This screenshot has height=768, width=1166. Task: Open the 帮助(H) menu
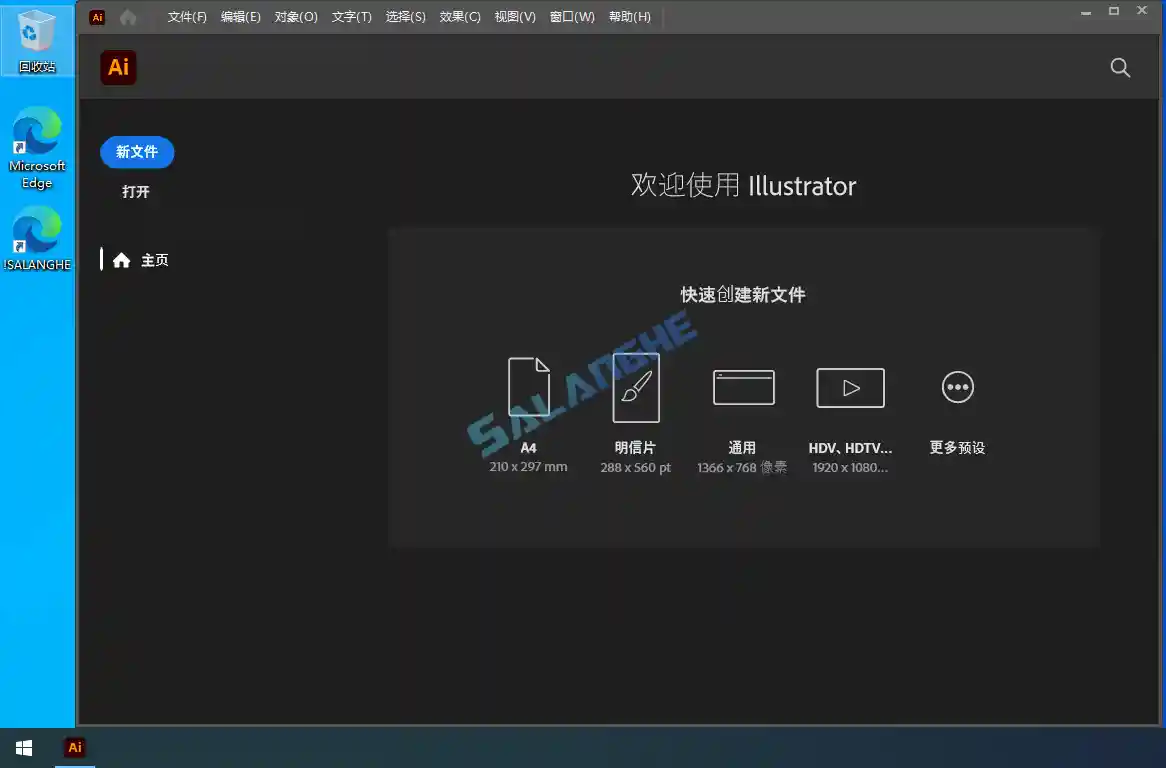(x=629, y=17)
